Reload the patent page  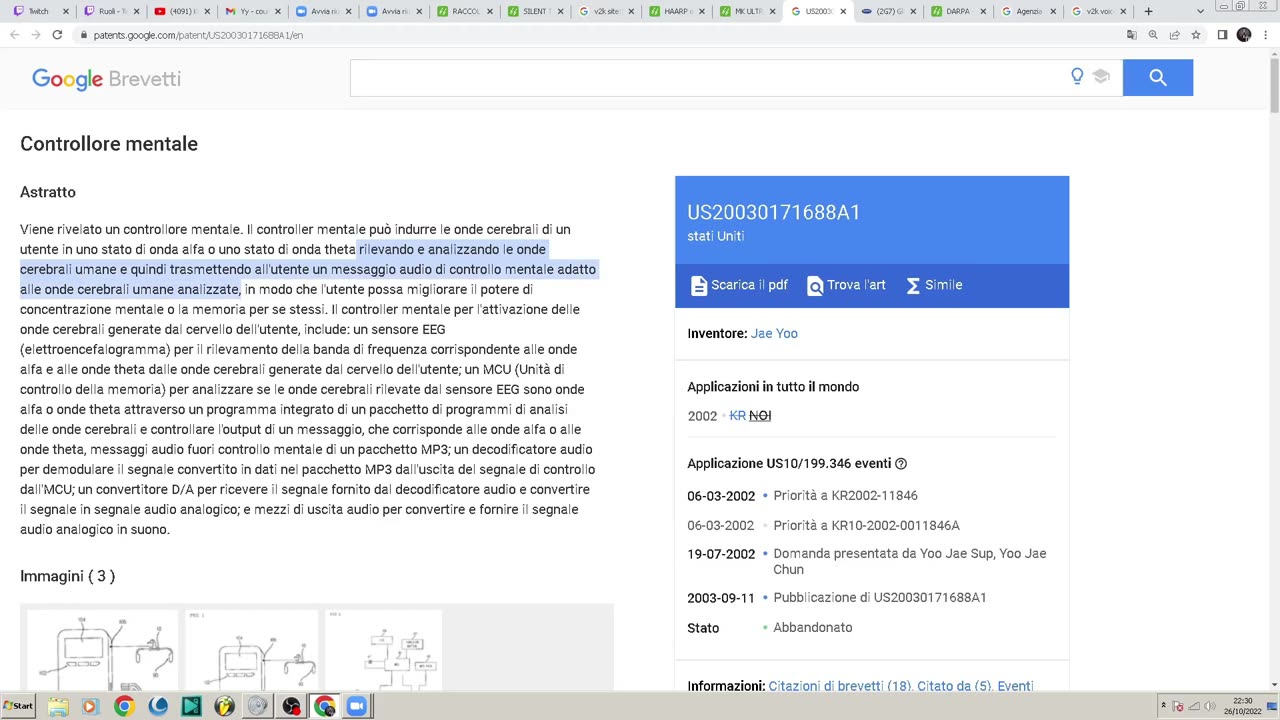[57, 35]
